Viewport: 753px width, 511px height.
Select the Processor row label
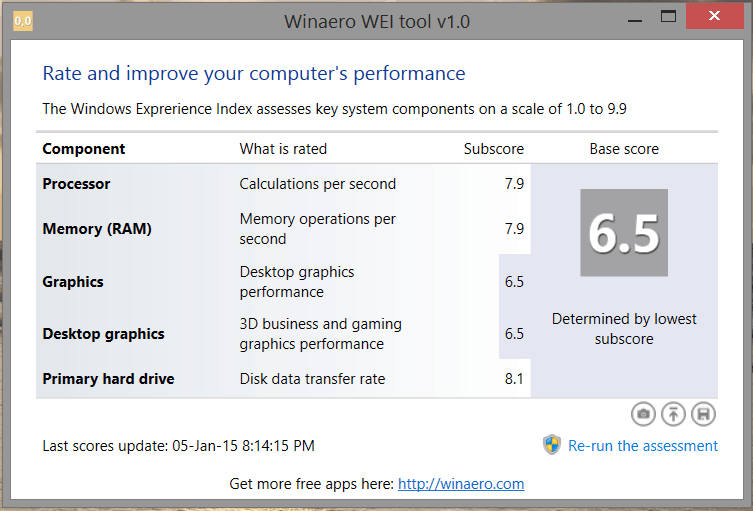point(76,184)
